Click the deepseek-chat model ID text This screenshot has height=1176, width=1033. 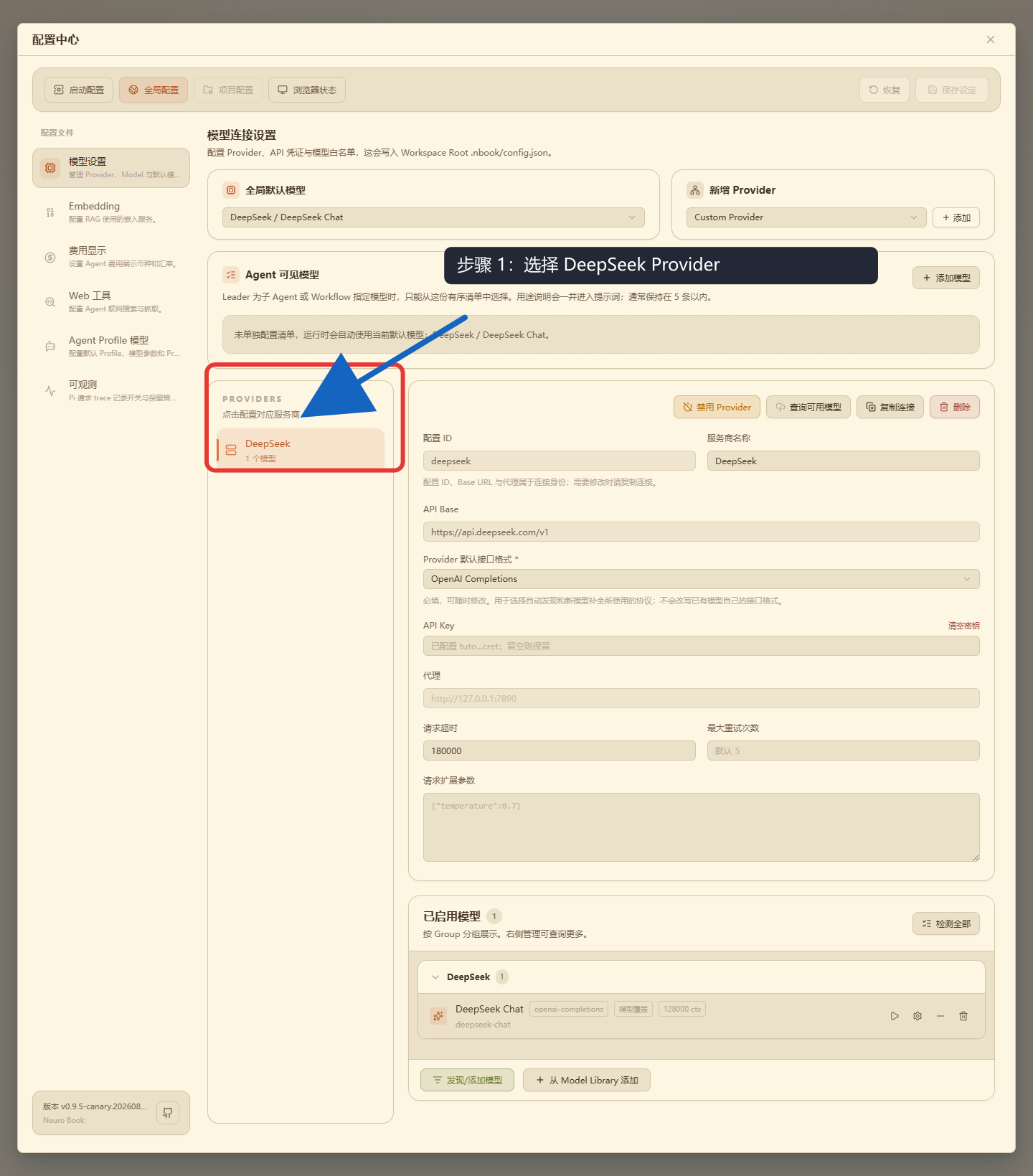pyautogui.click(x=483, y=1025)
